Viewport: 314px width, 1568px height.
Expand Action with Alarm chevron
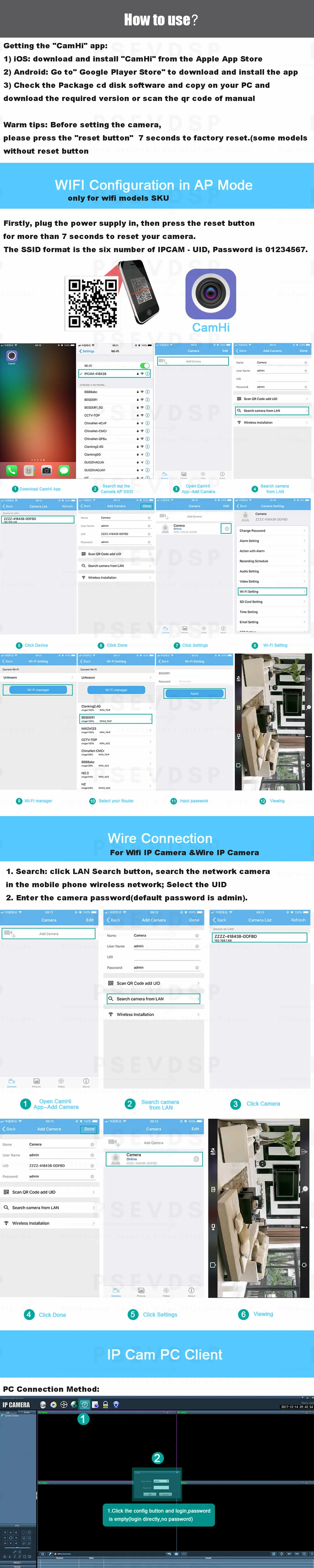(304, 551)
